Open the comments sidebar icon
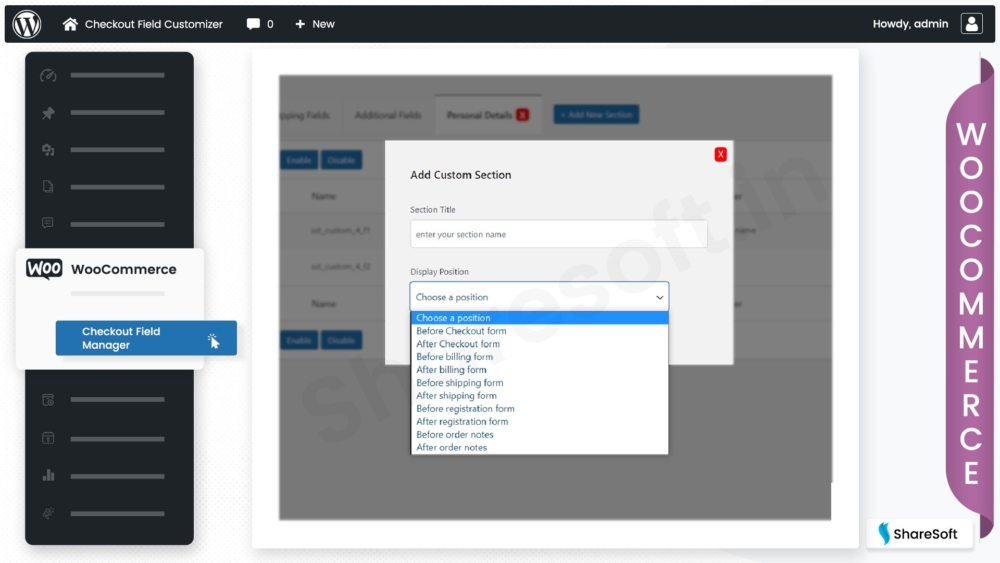The image size is (1000, 563). pyautogui.click(x=48, y=223)
